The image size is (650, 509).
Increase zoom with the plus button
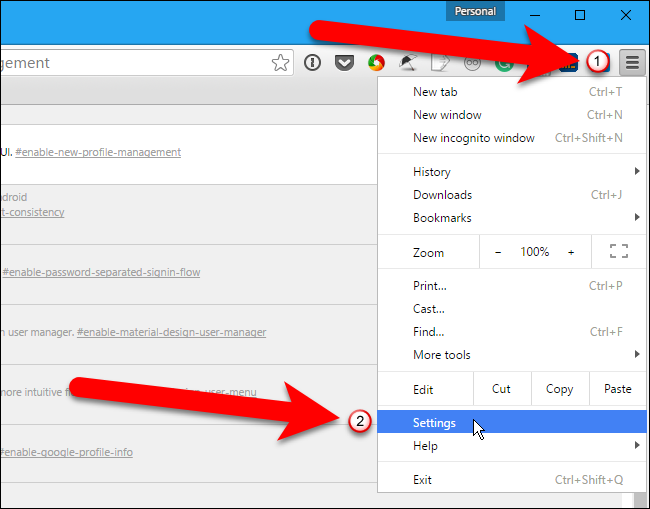(571, 252)
